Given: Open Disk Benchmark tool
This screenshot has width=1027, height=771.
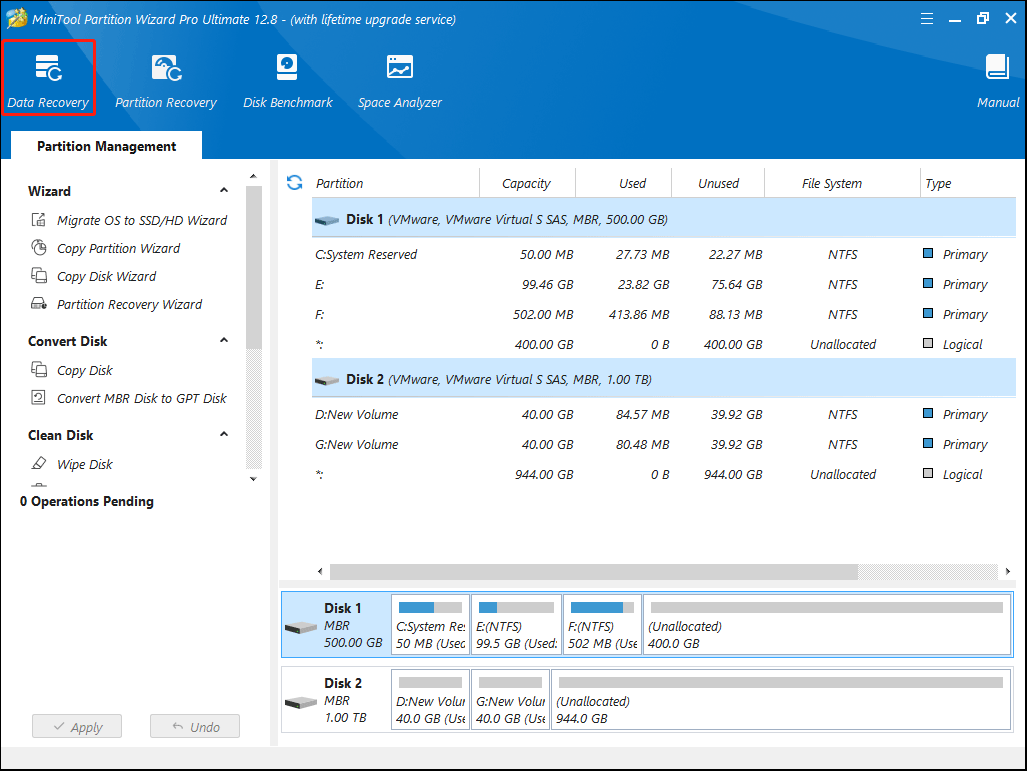Looking at the screenshot, I should tap(288, 81).
